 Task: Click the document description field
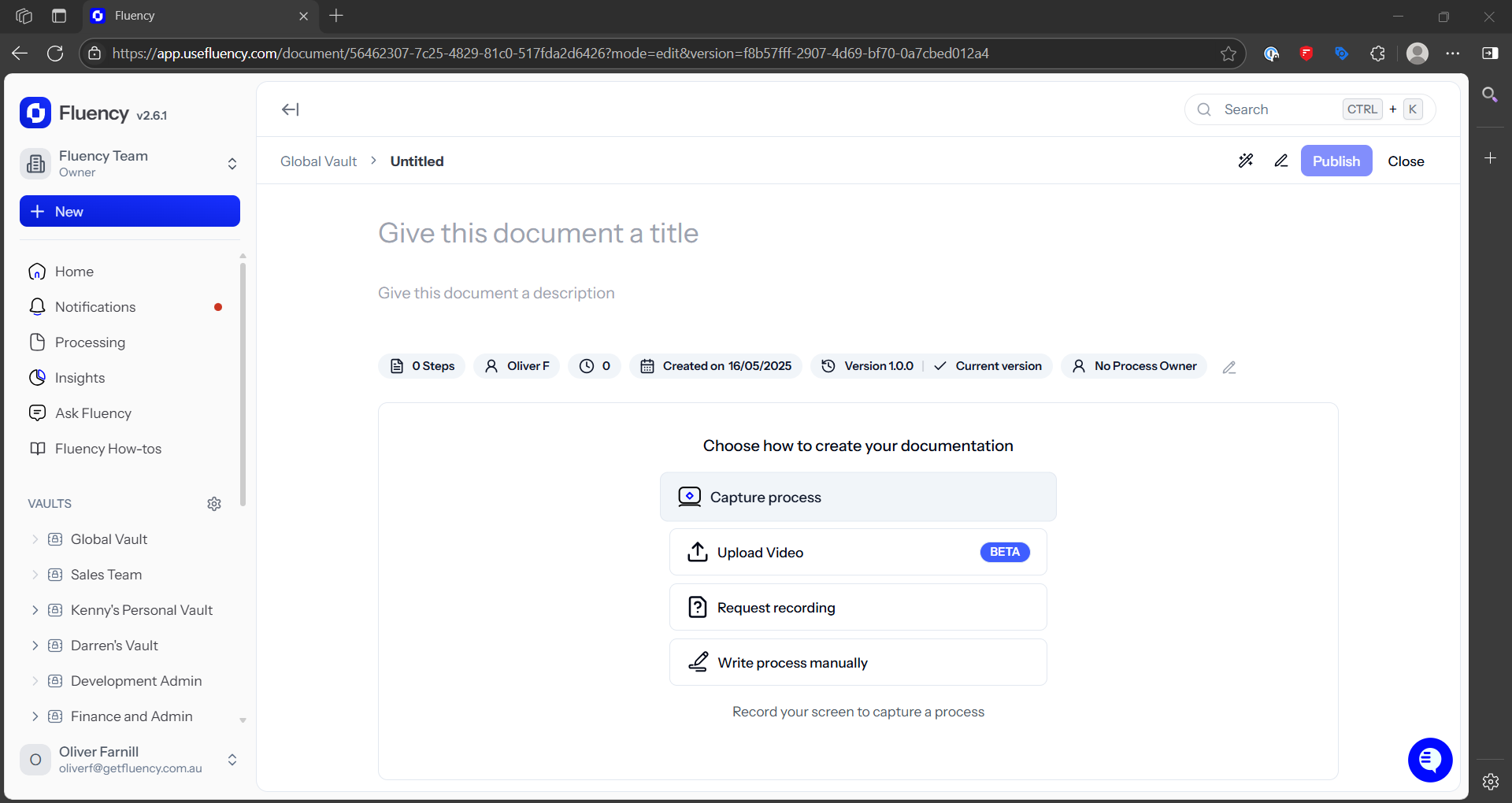coord(496,293)
